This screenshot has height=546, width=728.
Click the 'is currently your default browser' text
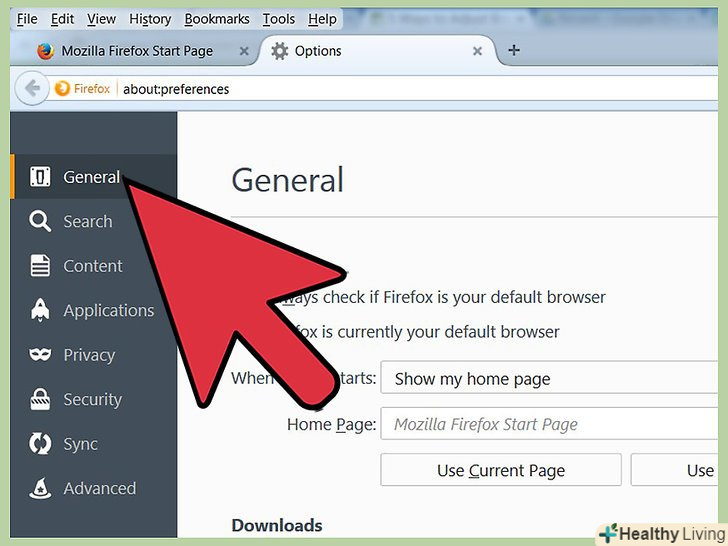[x=441, y=332]
